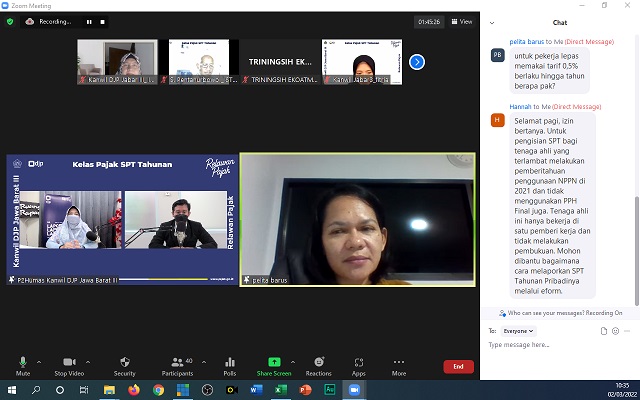The width and height of the screenshot is (640, 400).
Task: Open the Security shield options
Action: (124, 365)
